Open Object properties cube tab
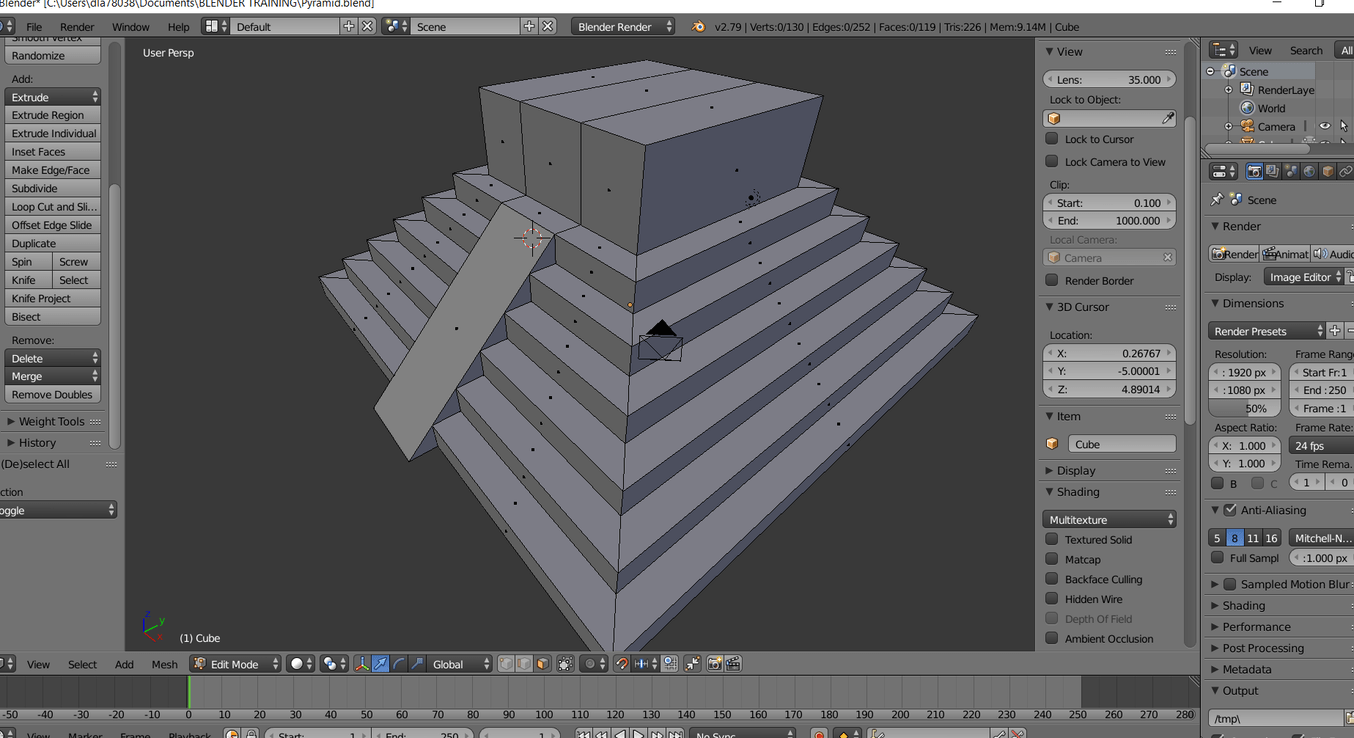Viewport: 1354px width, 738px height. point(1328,172)
